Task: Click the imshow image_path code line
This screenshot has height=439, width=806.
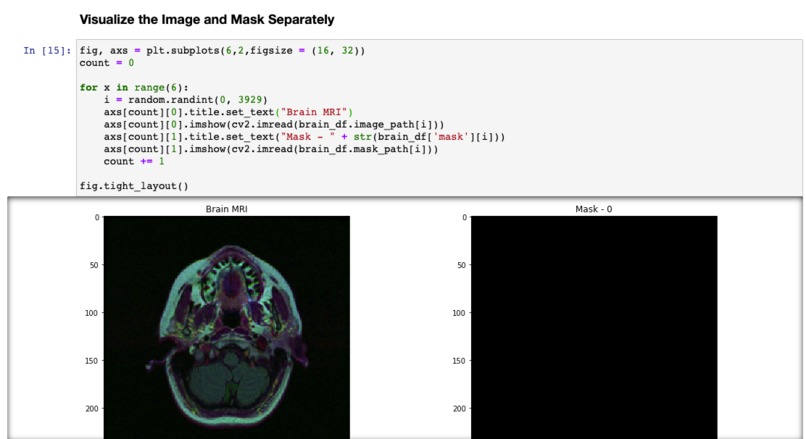Action: coord(274,124)
